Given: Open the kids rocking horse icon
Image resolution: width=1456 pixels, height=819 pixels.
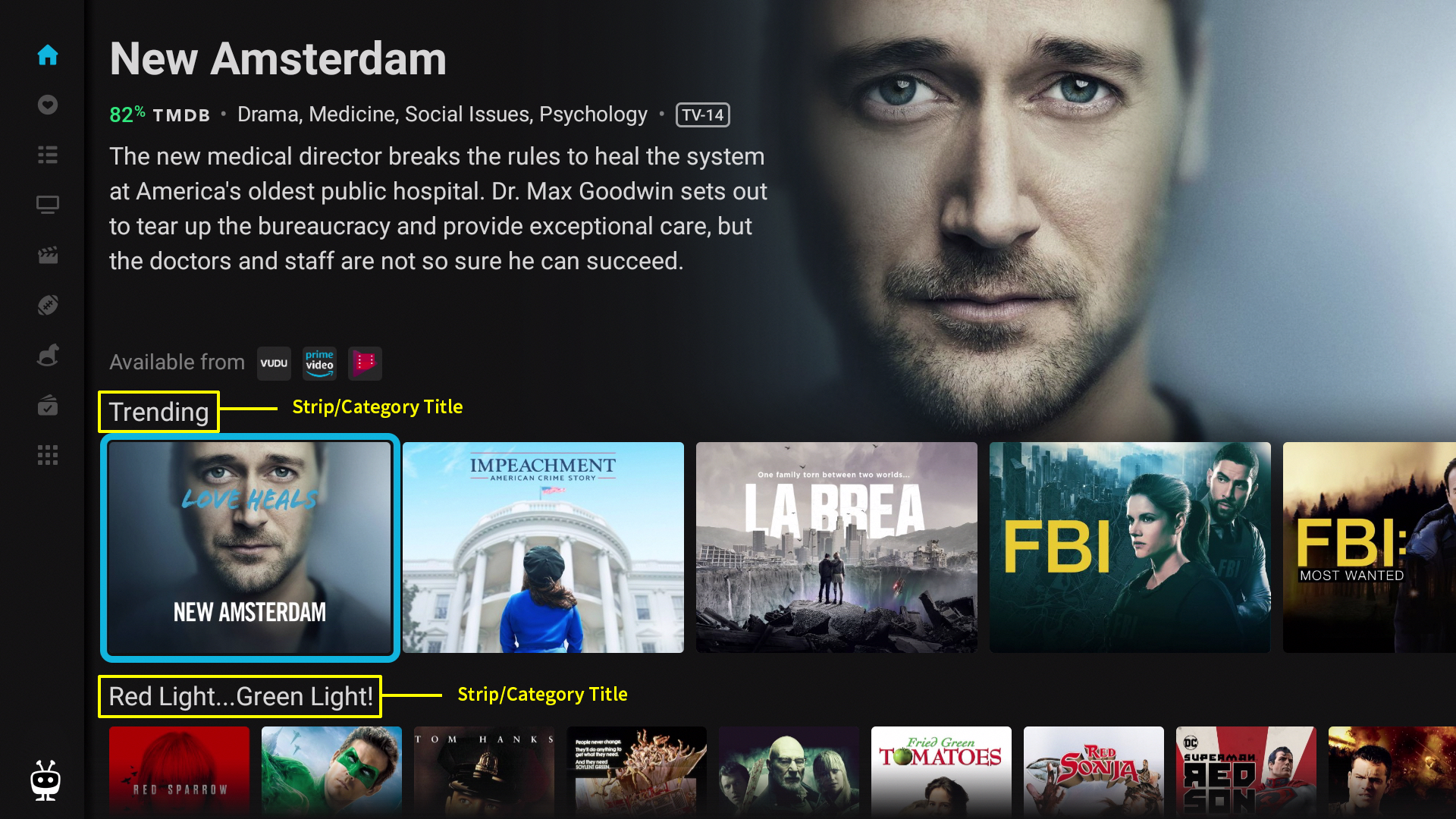Looking at the screenshot, I should click(48, 355).
